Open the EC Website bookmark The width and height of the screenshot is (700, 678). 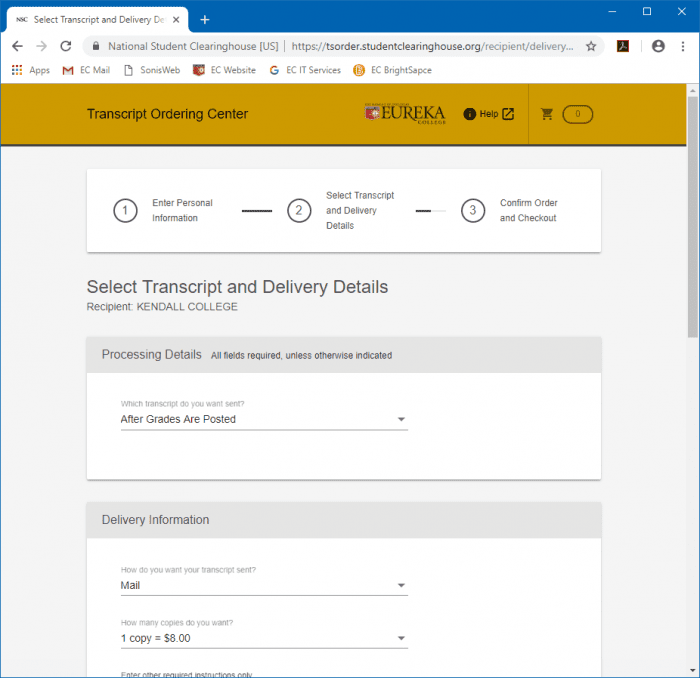point(224,70)
